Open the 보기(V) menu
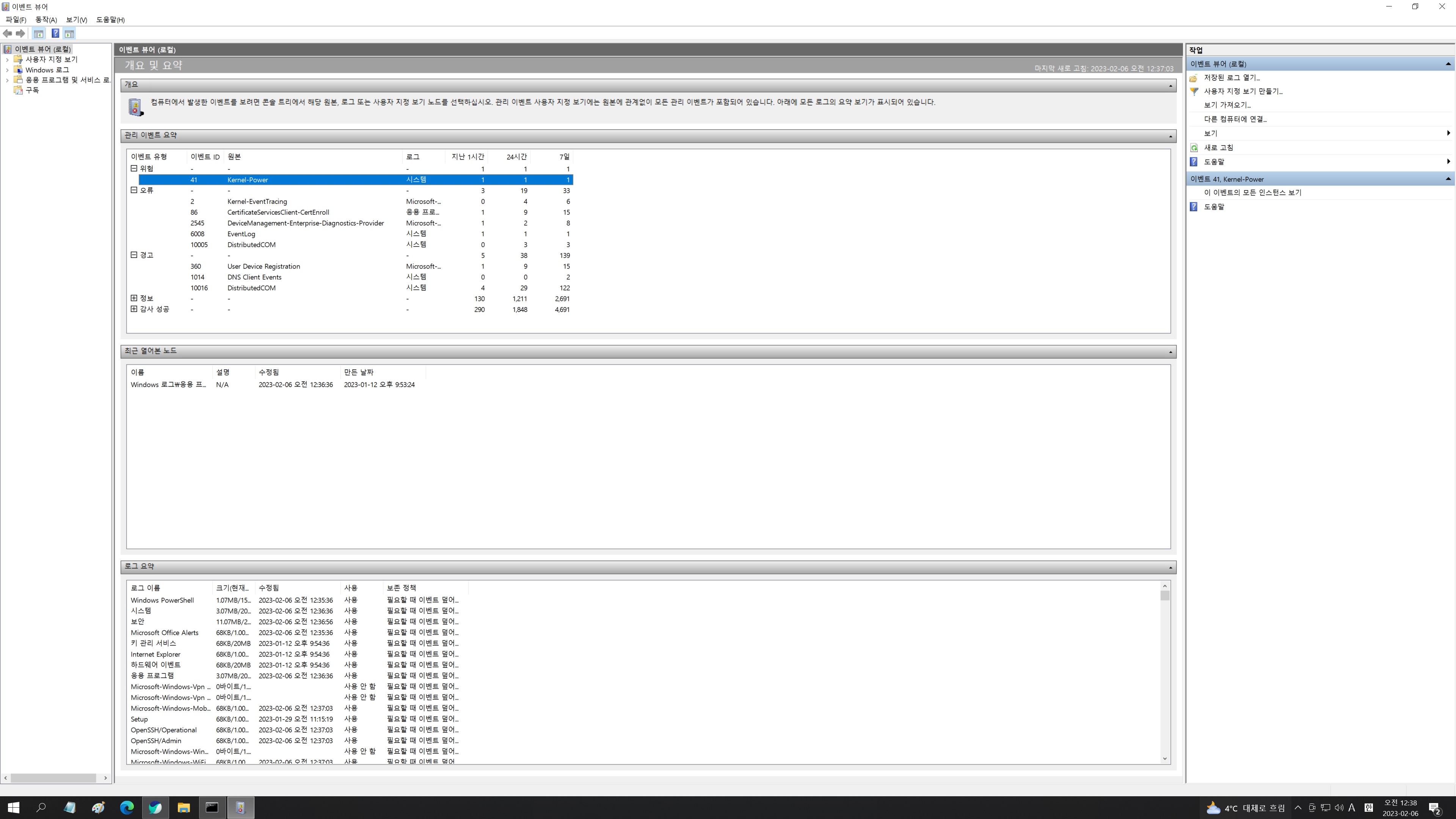Screen dimensions: 1456x819 click(x=76, y=20)
